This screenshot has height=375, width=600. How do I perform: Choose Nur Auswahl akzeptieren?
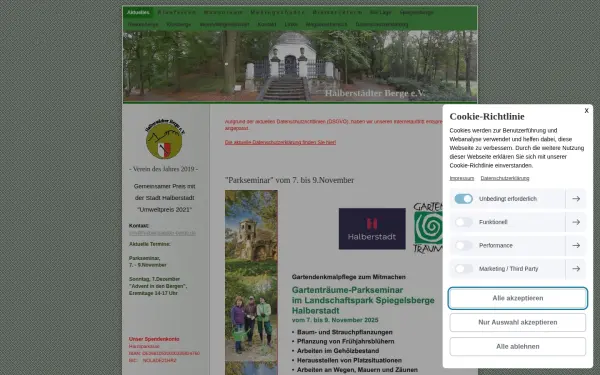tap(517, 322)
